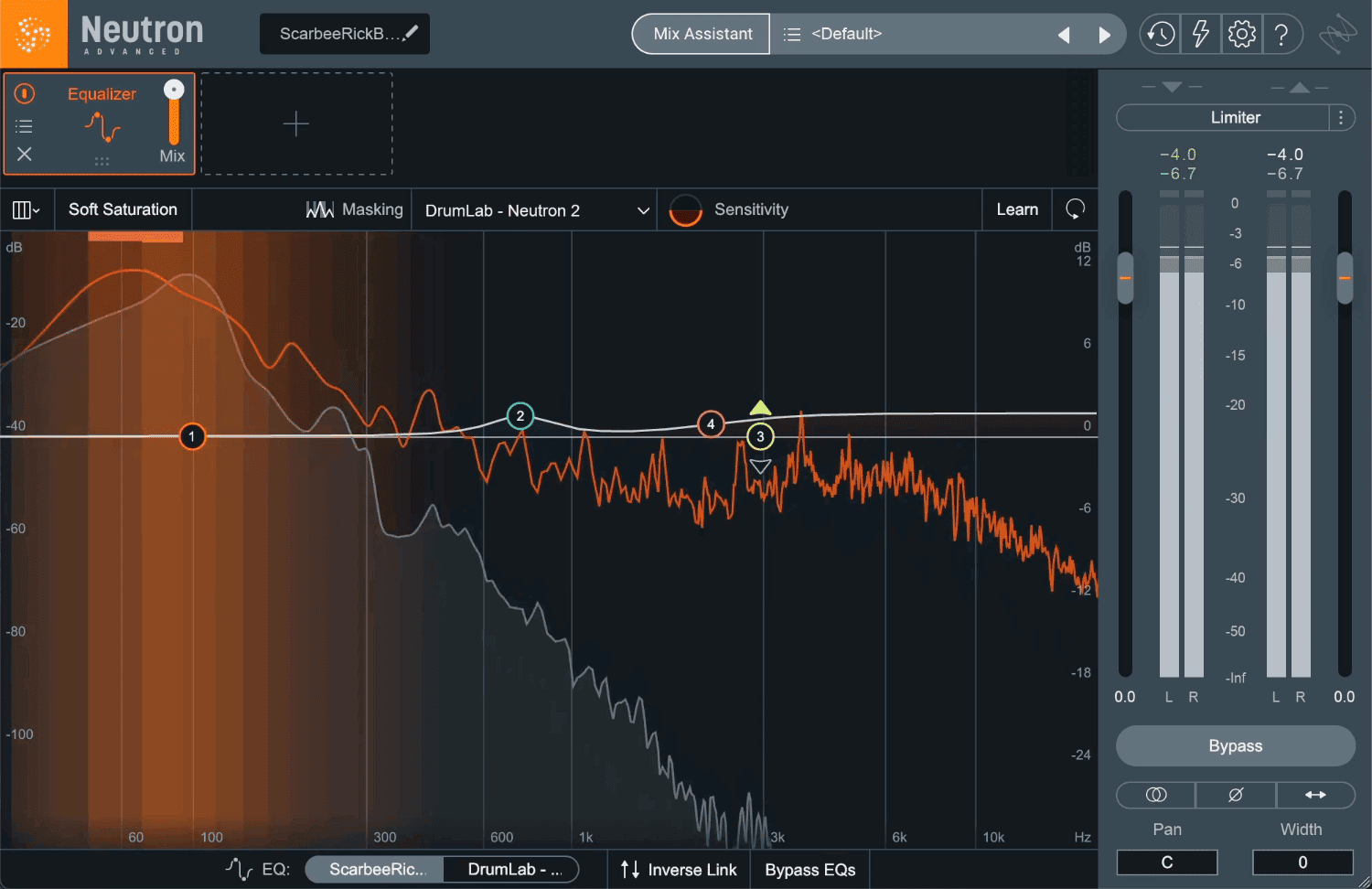This screenshot has height=889, width=1372.
Task: Click the band 3 down triangle handle
Action: point(760,466)
